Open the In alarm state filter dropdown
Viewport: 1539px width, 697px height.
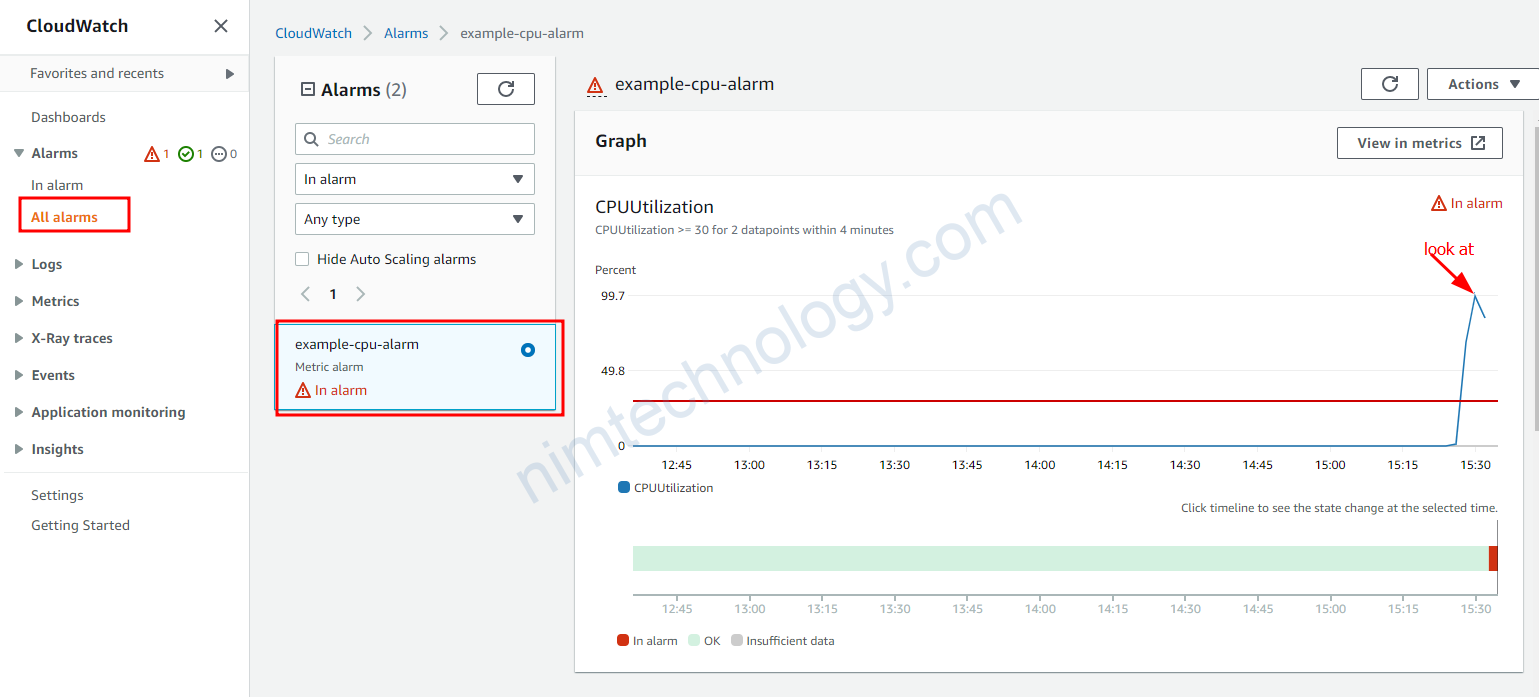coord(415,179)
